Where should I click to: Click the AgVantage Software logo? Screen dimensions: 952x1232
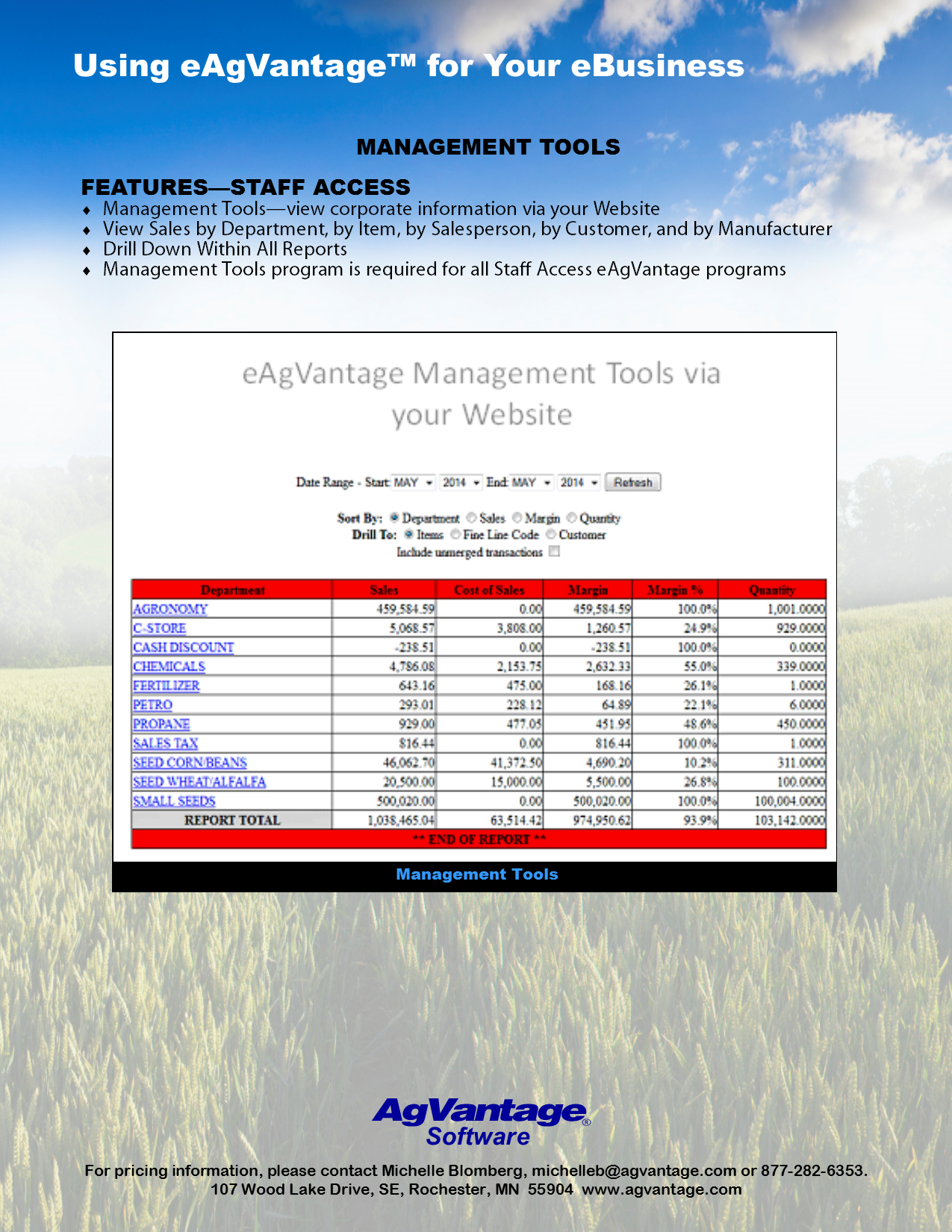pyautogui.click(x=481, y=1122)
